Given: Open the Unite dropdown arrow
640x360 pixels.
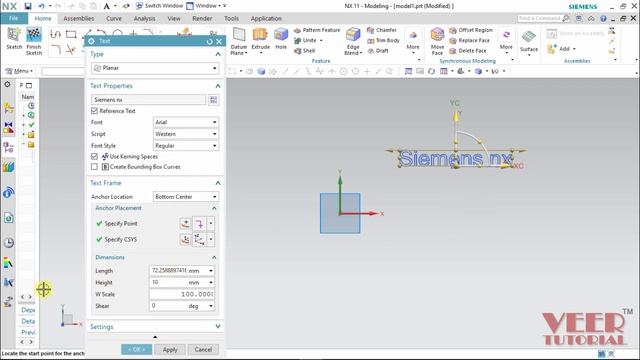Looking at the screenshot, I should pyautogui.click(x=321, y=40).
